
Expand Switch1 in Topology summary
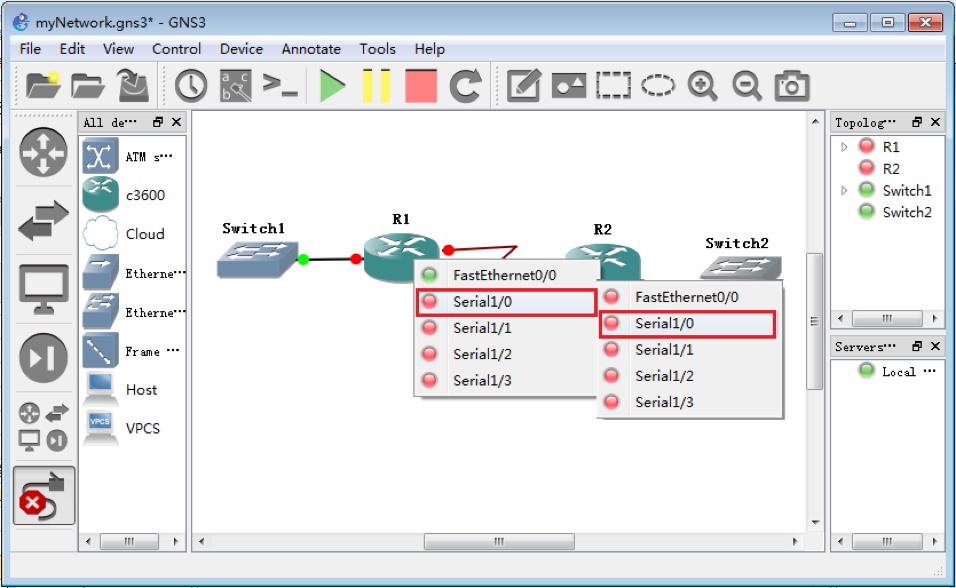pyautogui.click(x=844, y=190)
